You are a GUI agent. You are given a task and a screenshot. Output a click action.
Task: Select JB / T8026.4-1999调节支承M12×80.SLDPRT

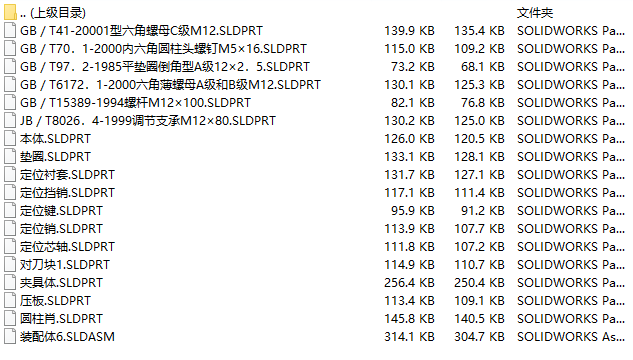[x=148, y=121]
